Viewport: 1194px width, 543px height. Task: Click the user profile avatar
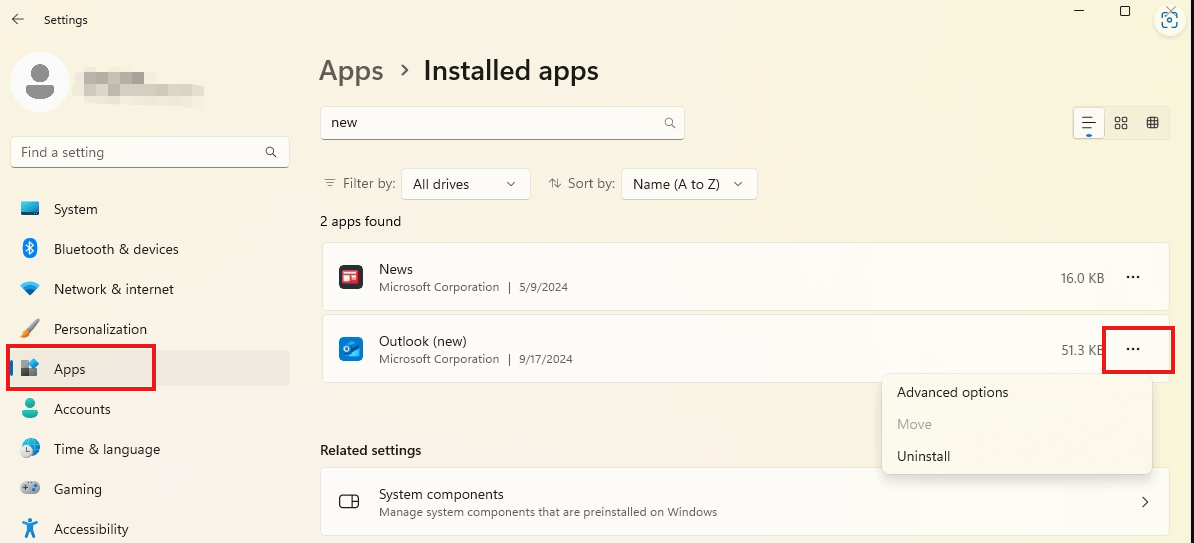click(40, 82)
